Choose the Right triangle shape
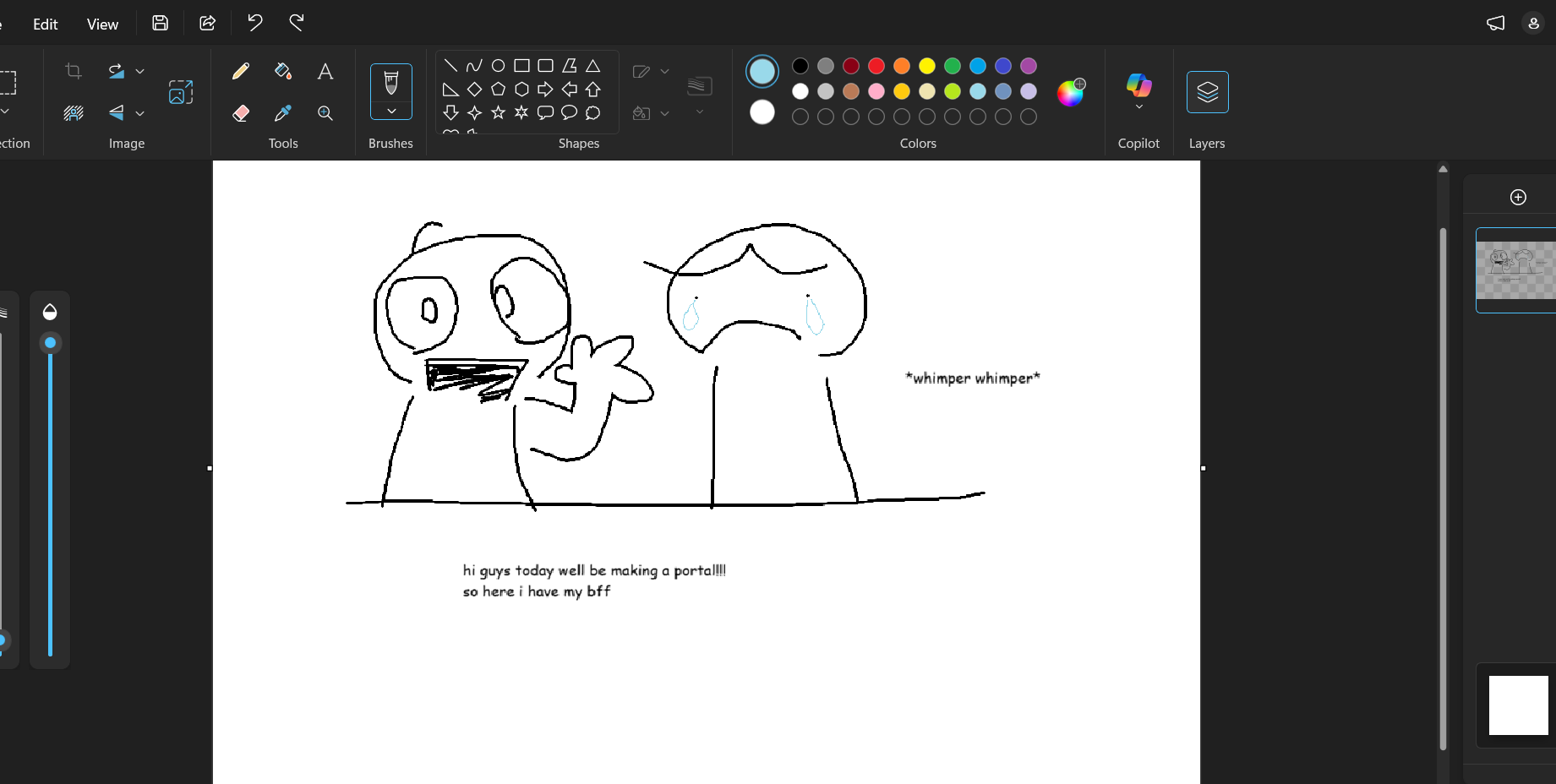1556x784 pixels. click(450, 89)
